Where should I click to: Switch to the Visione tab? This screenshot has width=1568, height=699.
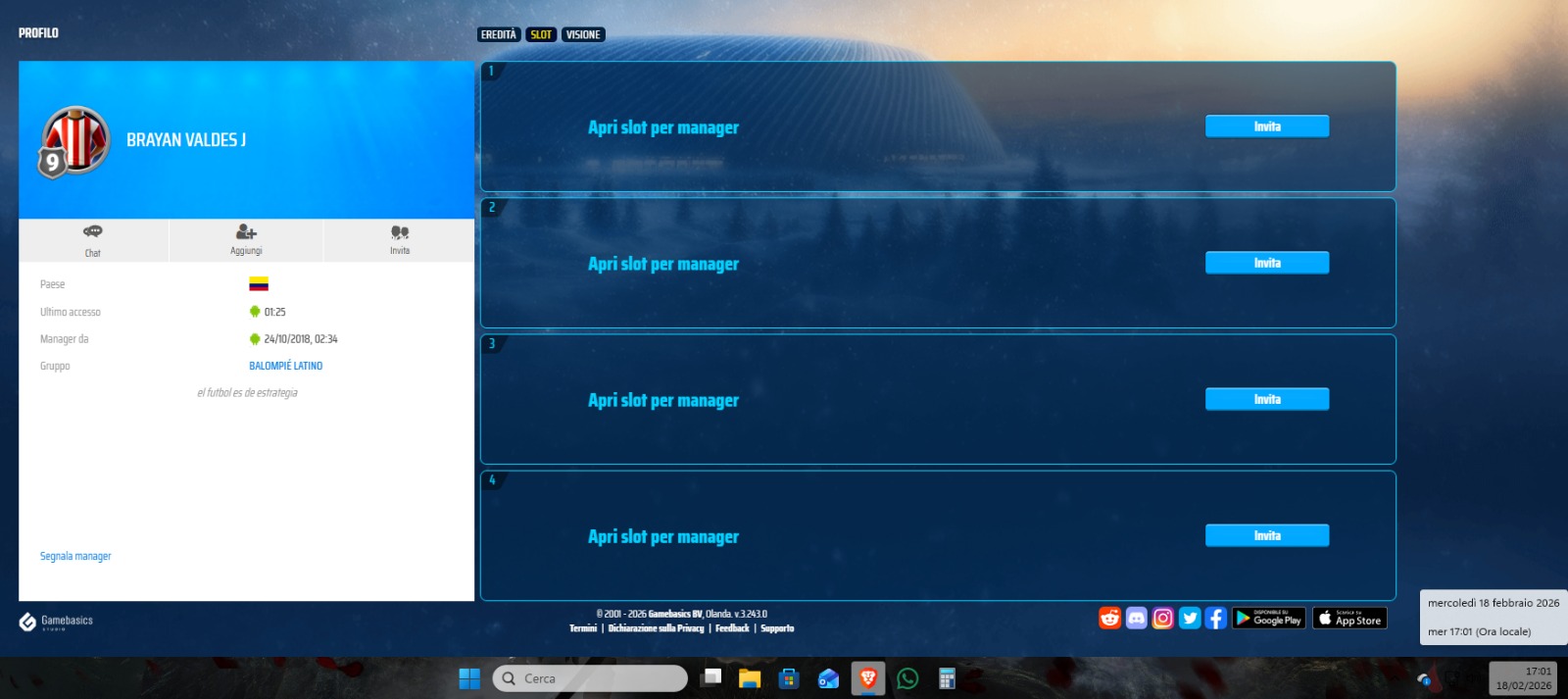click(583, 34)
